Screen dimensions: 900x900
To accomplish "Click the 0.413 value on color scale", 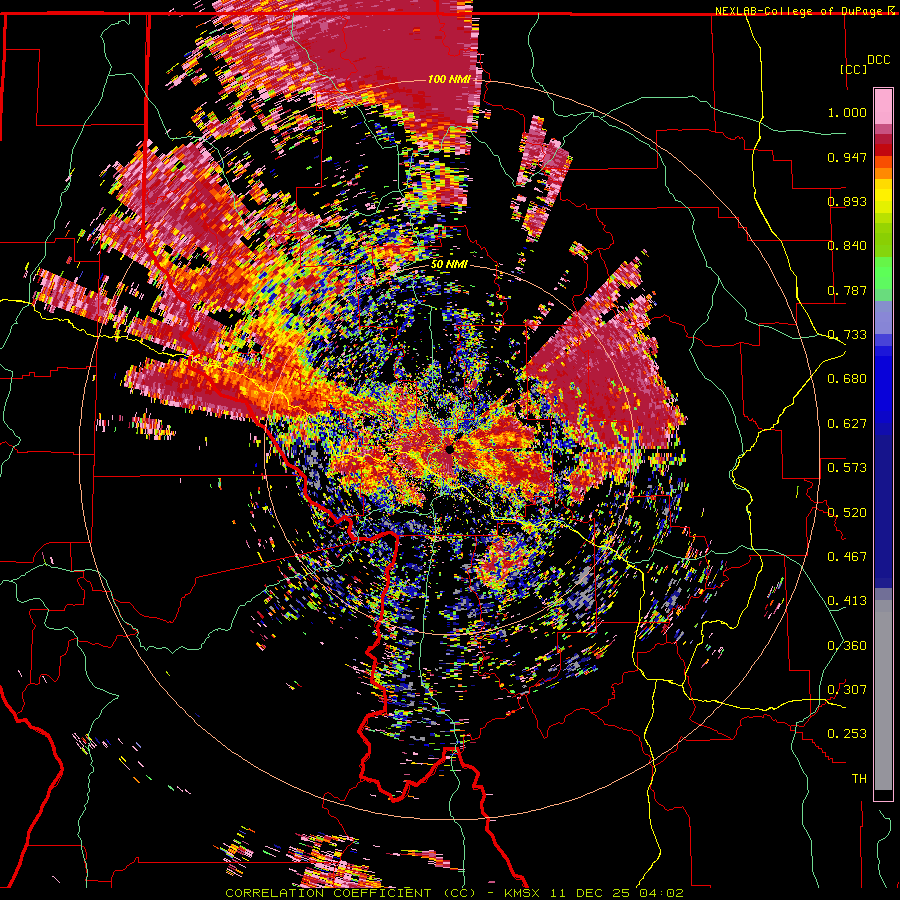I will pos(847,600).
